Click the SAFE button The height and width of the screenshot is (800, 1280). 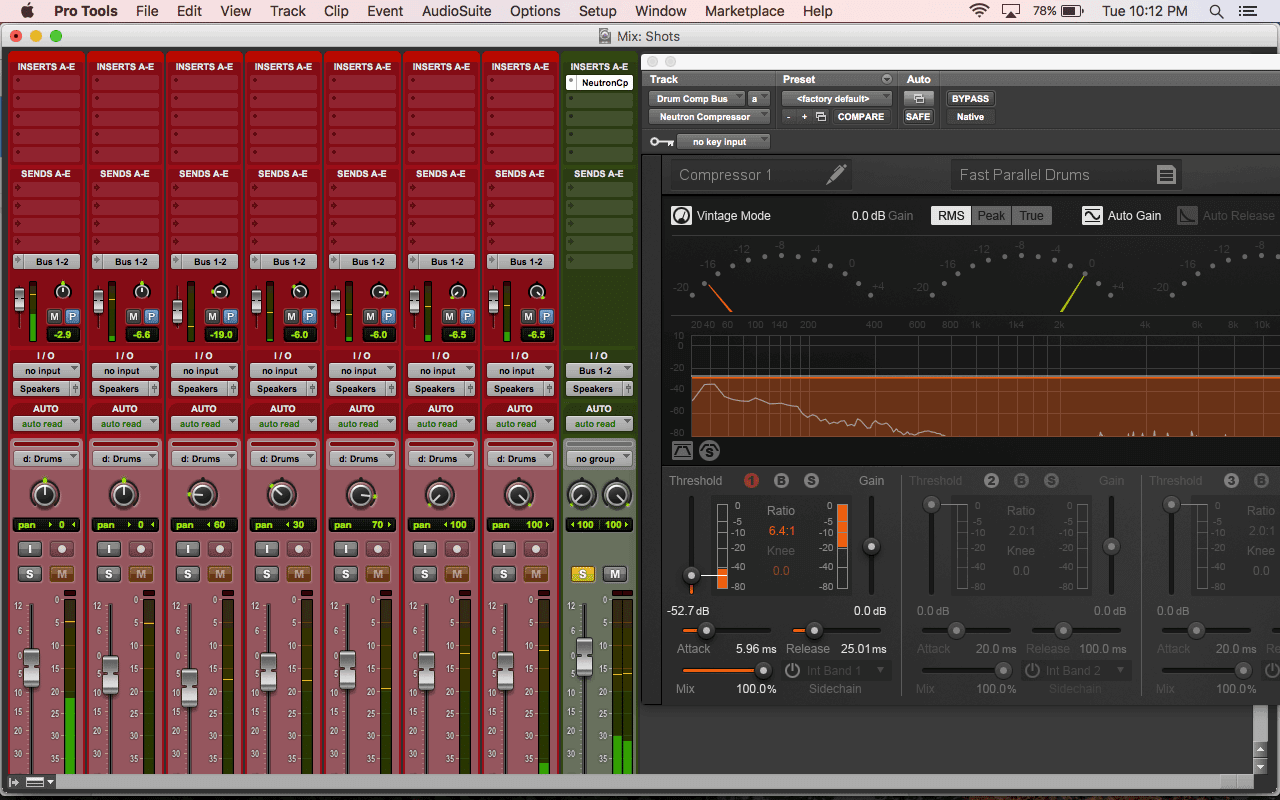[918, 117]
